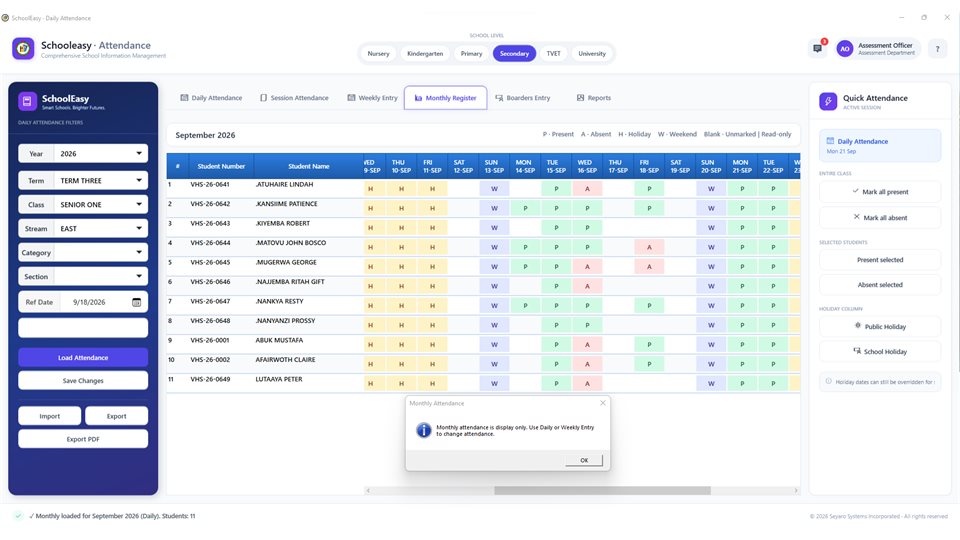
Task: Click the horizontal scrollbar right arrow
Action: pyautogui.click(x=796, y=490)
